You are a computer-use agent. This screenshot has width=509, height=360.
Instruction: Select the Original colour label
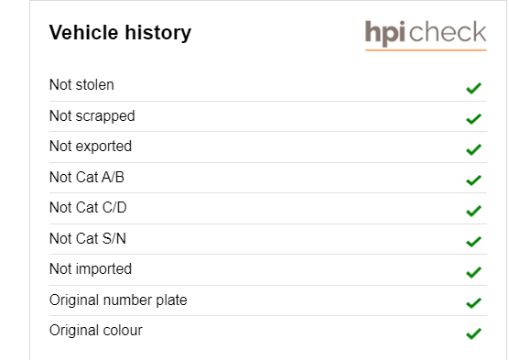click(96, 330)
